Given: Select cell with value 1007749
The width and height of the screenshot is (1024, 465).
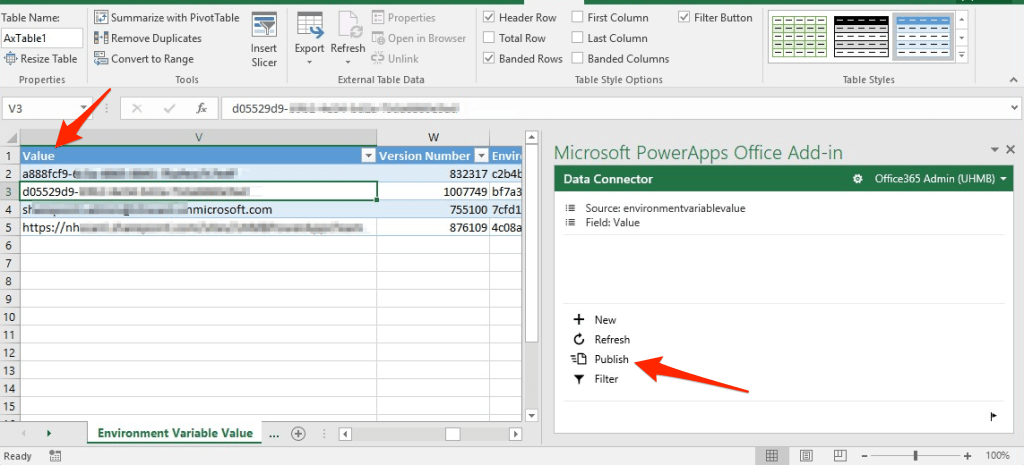Looking at the screenshot, I should pos(433,191).
